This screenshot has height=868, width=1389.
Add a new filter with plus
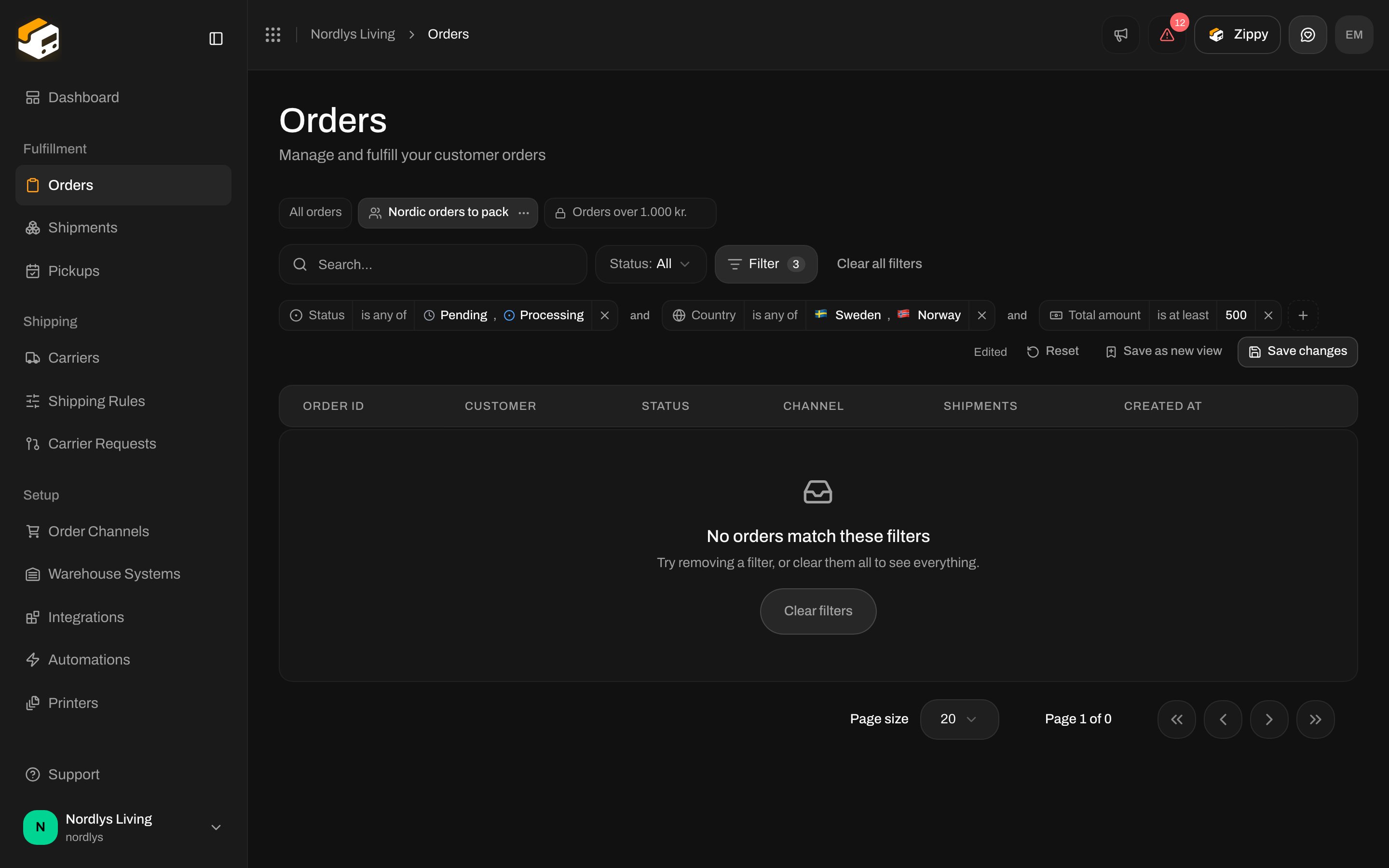1303,315
